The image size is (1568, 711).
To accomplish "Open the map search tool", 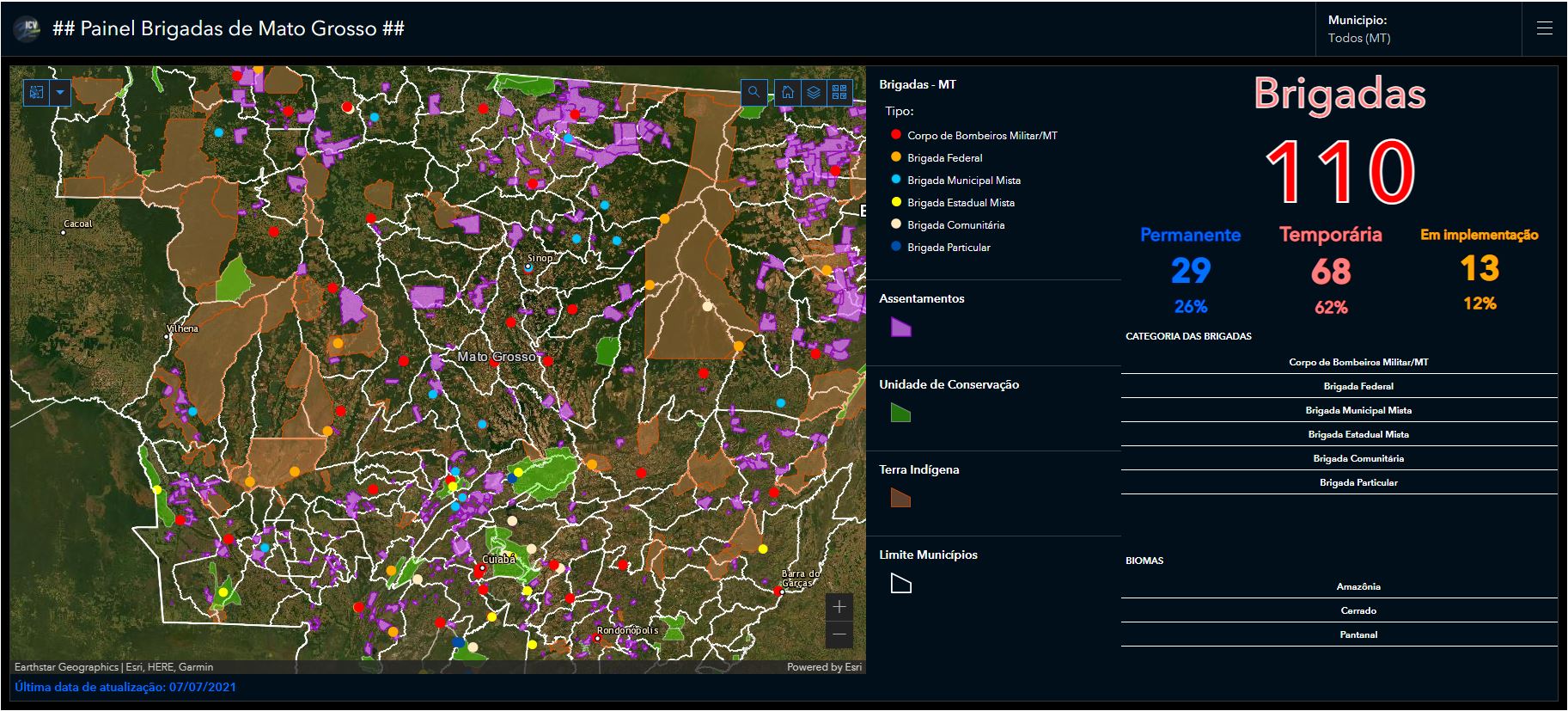I will coord(753,92).
